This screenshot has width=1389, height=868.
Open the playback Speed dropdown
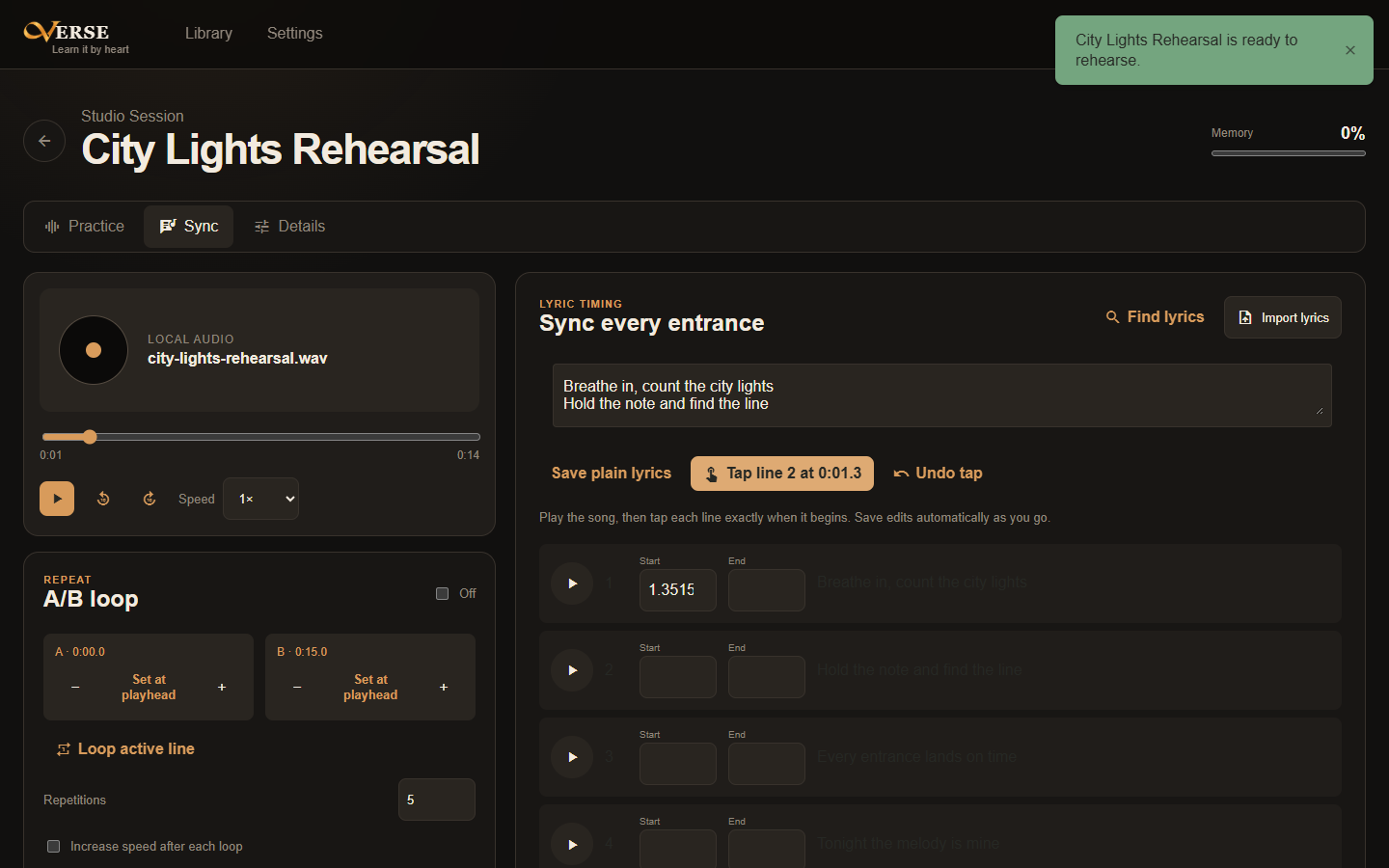[260, 499]
